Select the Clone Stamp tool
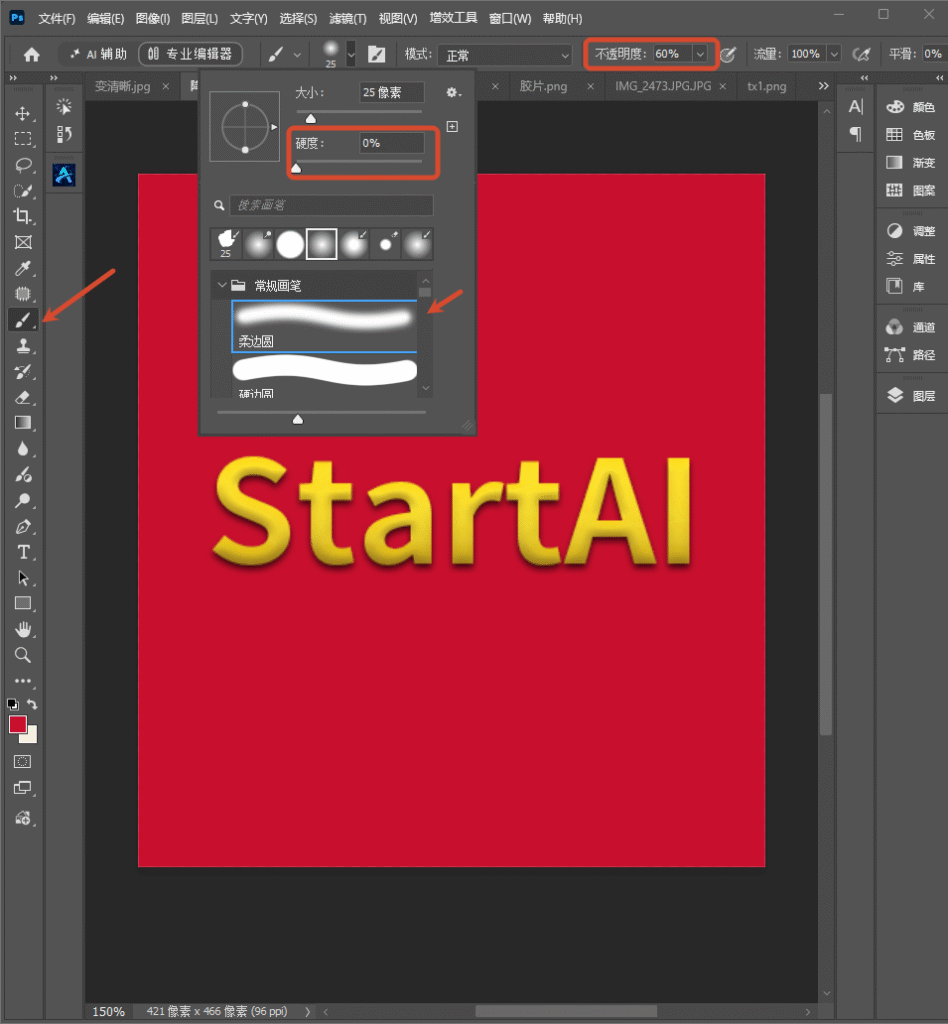 (23, 345)
